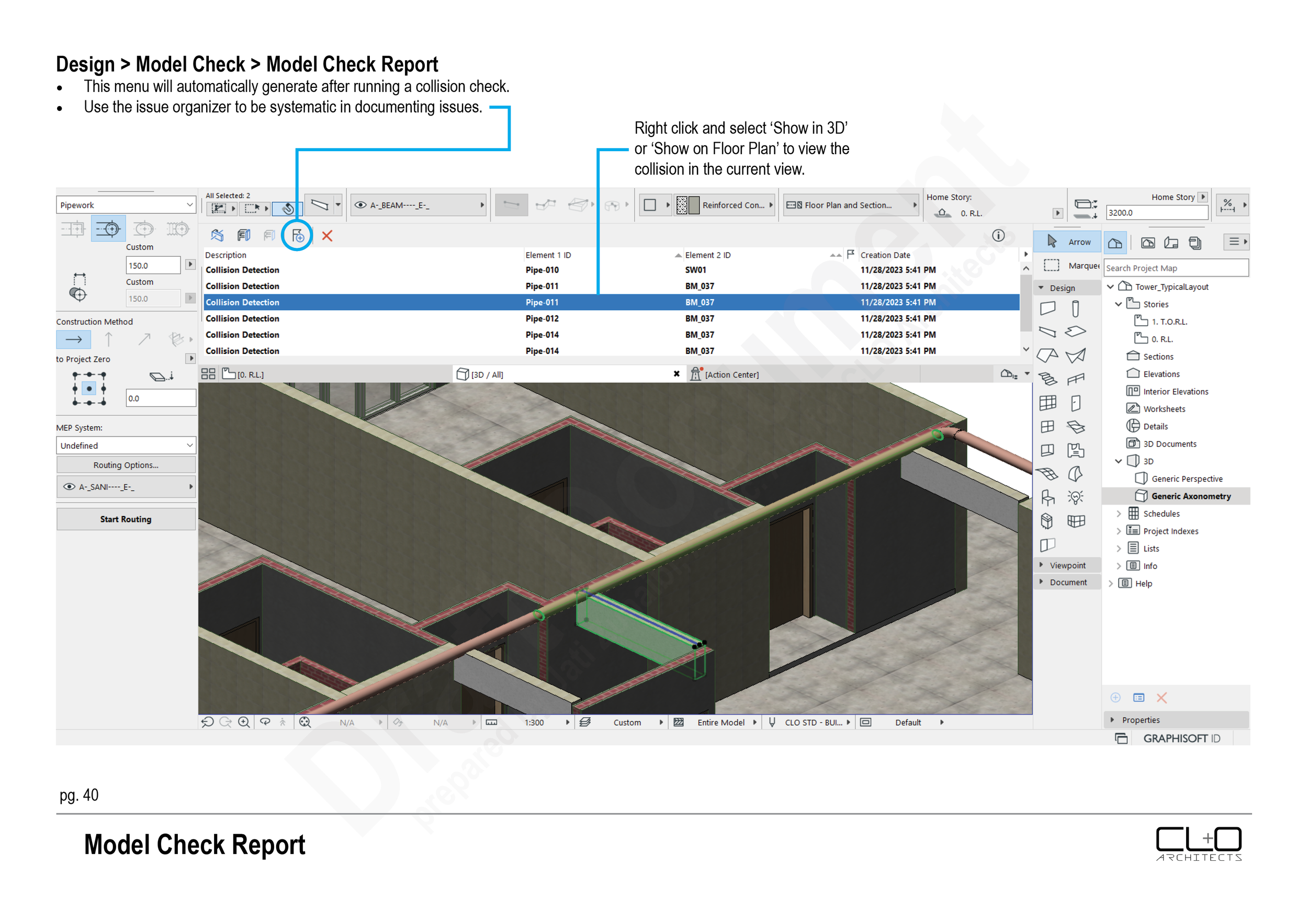Click the circled issue organizer icon
1308x924 pixels.
297,236
